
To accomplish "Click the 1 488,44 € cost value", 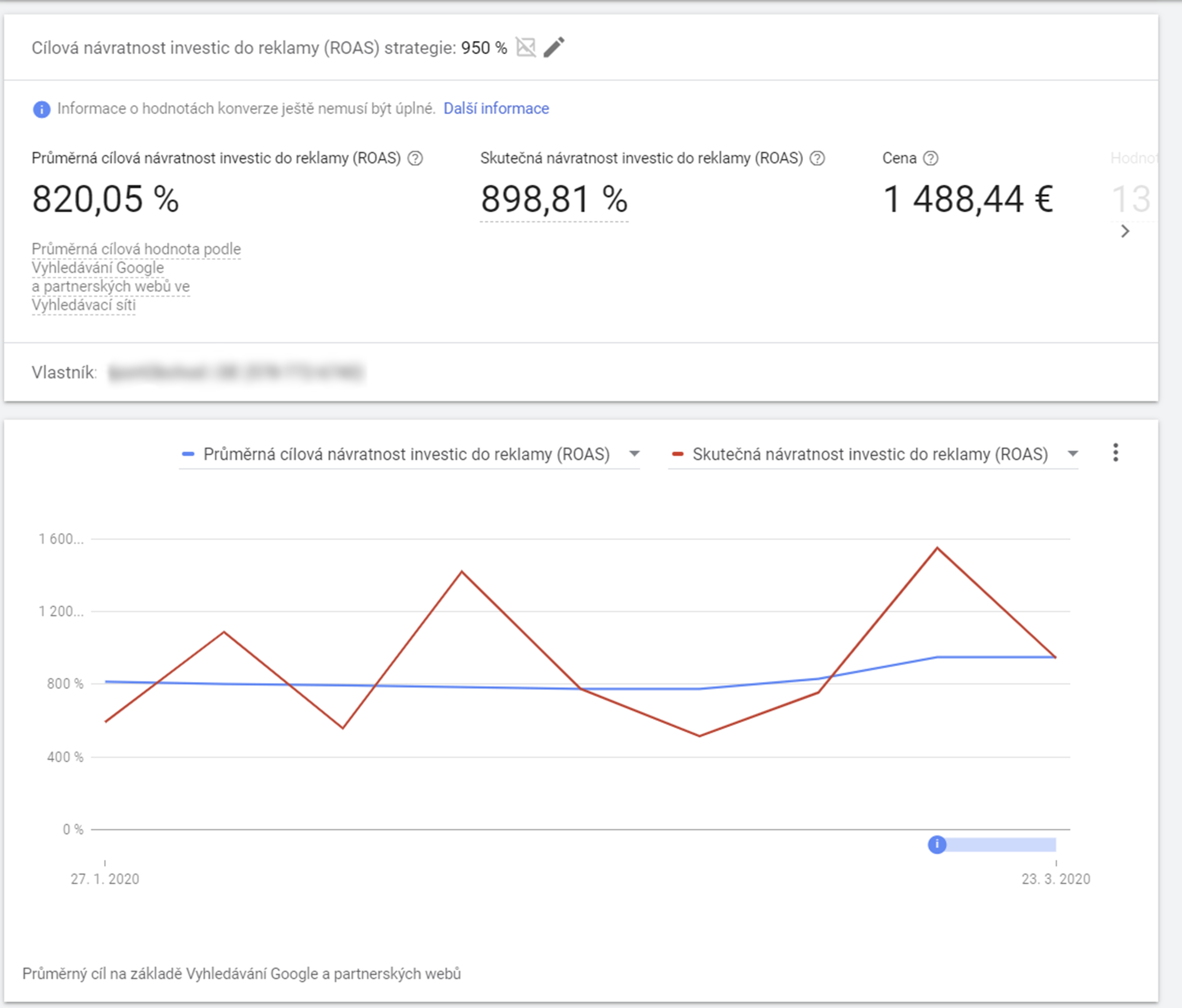I will 968,199.
